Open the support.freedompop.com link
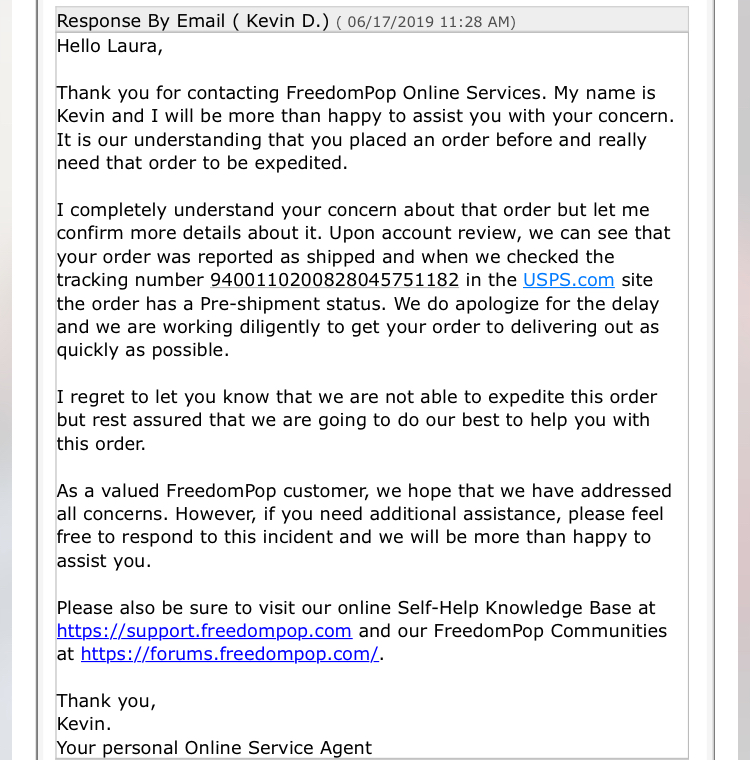Screen dimensions: 750x760 204,631
